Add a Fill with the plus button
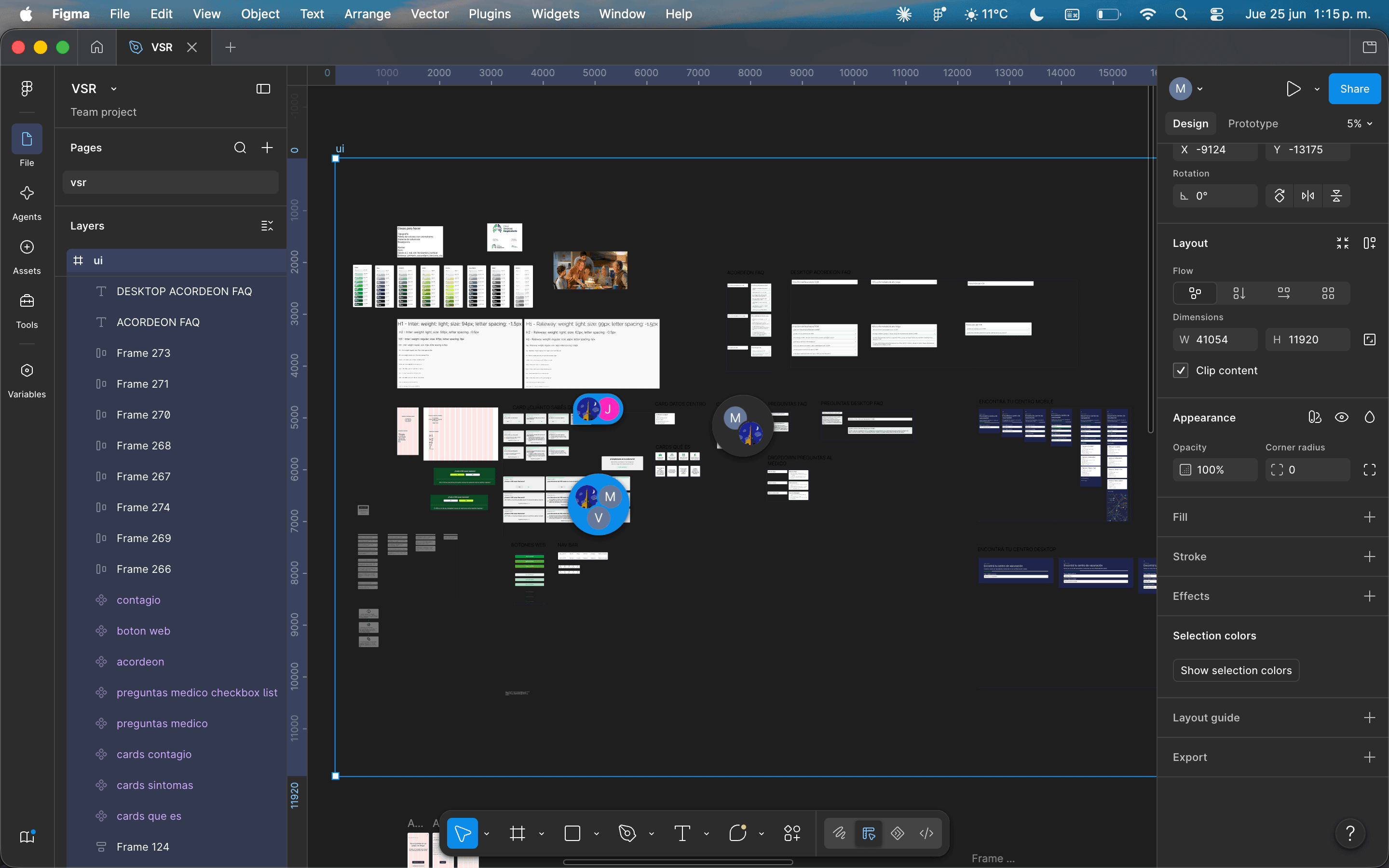Viewport: 1389px width, 868px height. point(1370,516)
